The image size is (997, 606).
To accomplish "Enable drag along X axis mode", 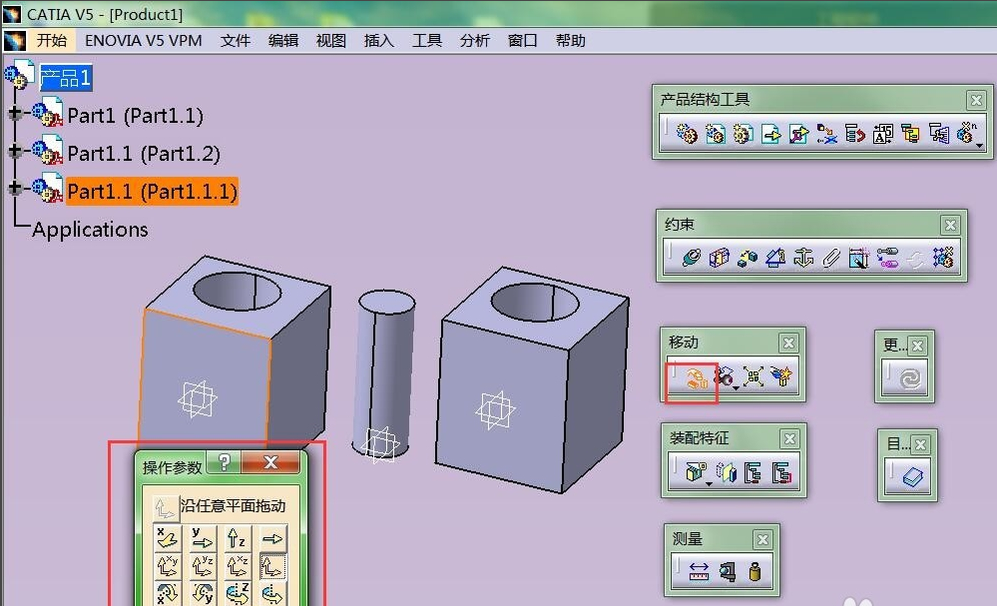I will 168,538.
